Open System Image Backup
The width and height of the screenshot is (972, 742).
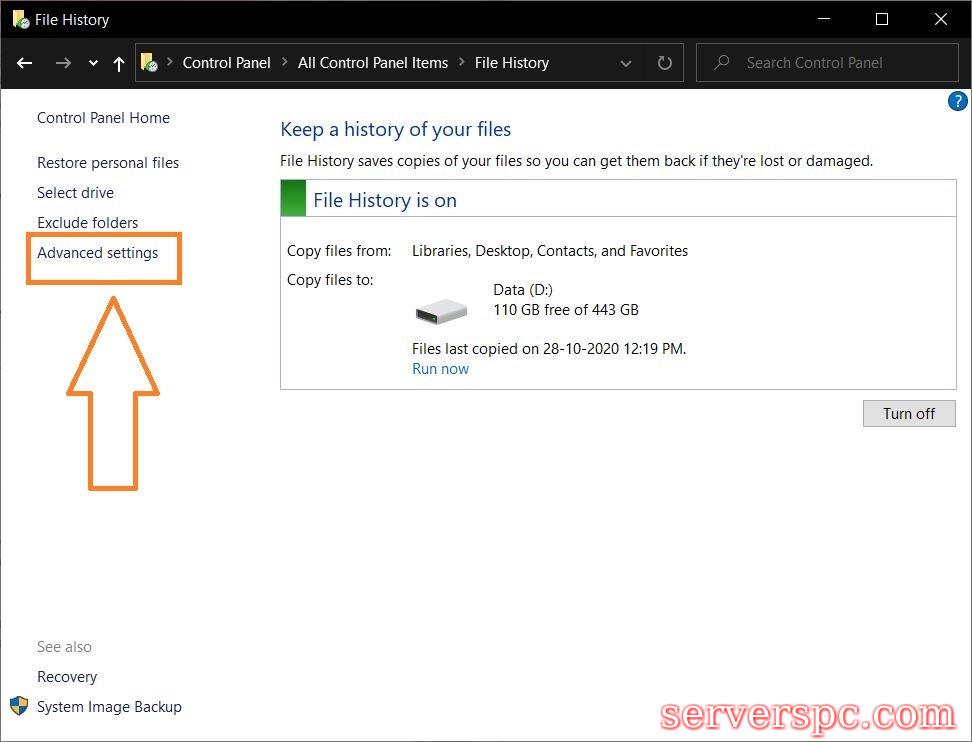[109, 707]
